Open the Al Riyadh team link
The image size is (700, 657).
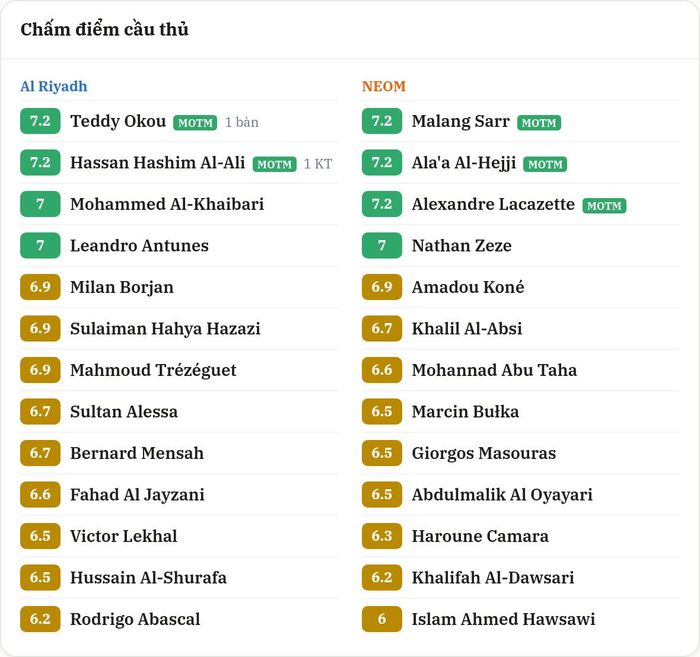[54, 86]
